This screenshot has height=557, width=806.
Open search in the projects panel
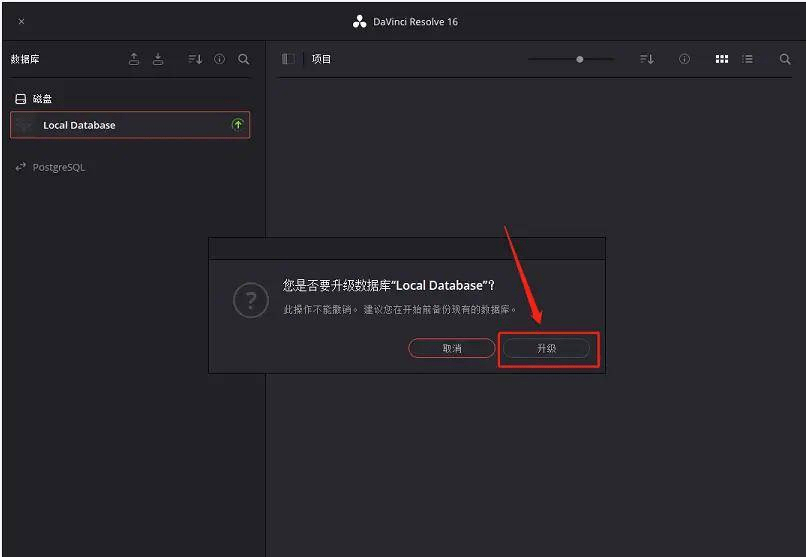click(785, 59)
